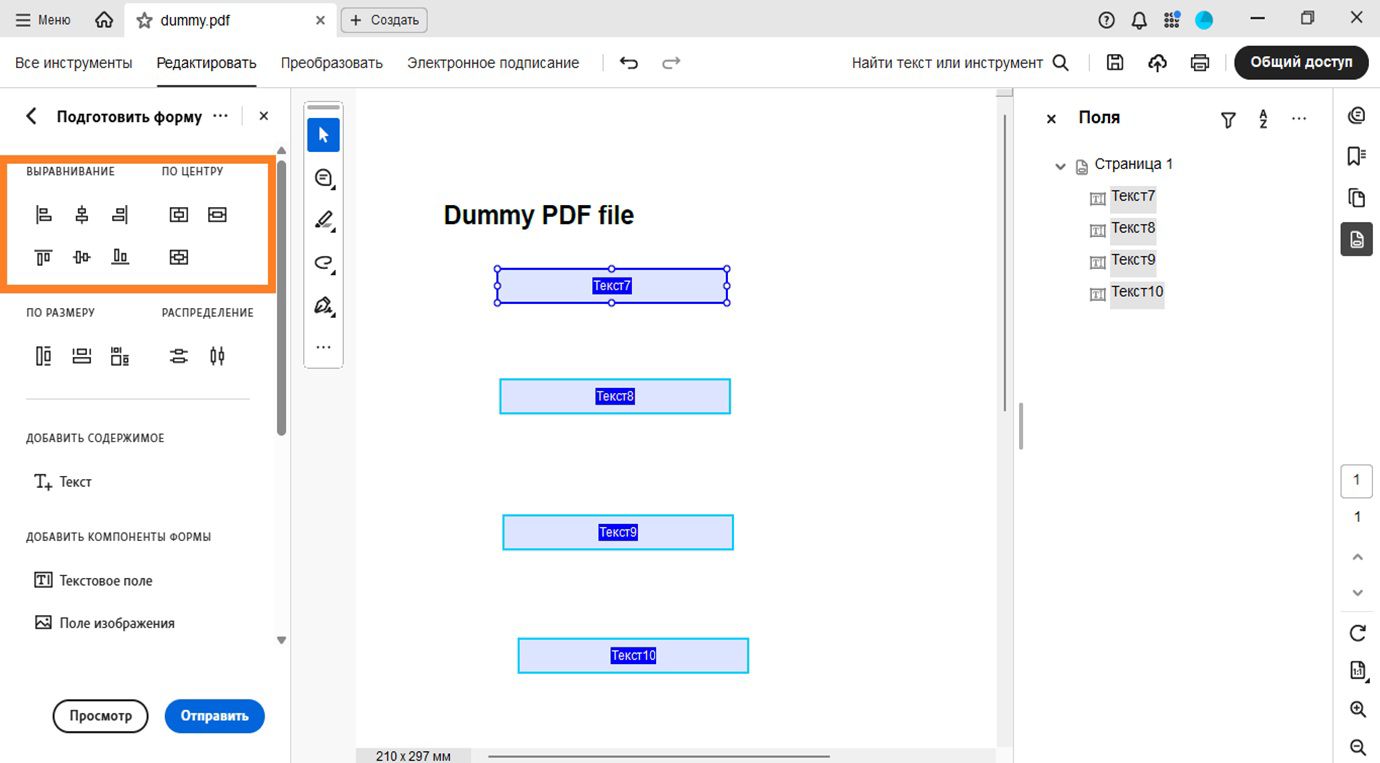Image resolution: width=1380 pixels, height=763 pixels.
Task: Match the height of selected fields
Action: pos(43,356)
